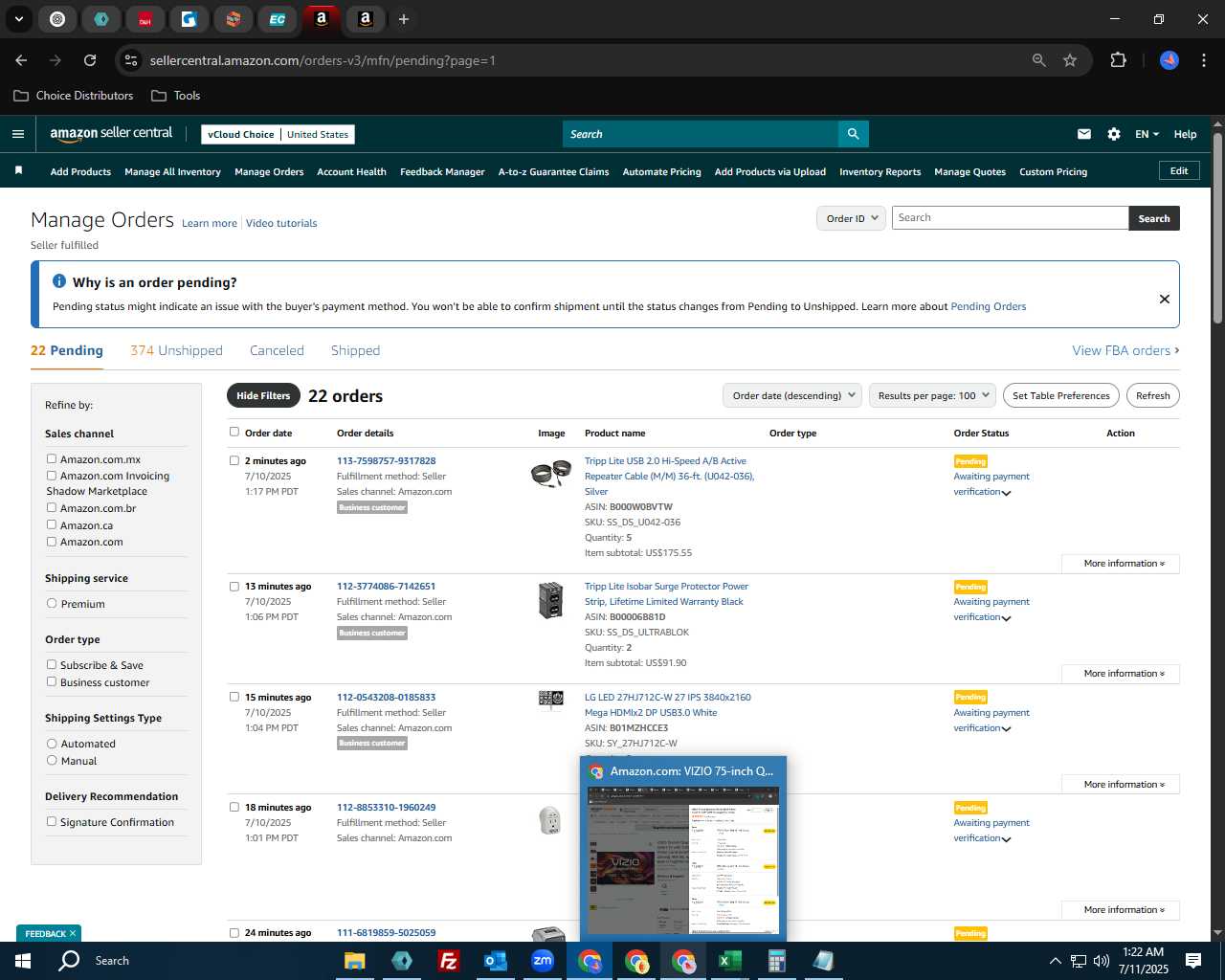Open Excel from the taskbar

pos(729,961)
